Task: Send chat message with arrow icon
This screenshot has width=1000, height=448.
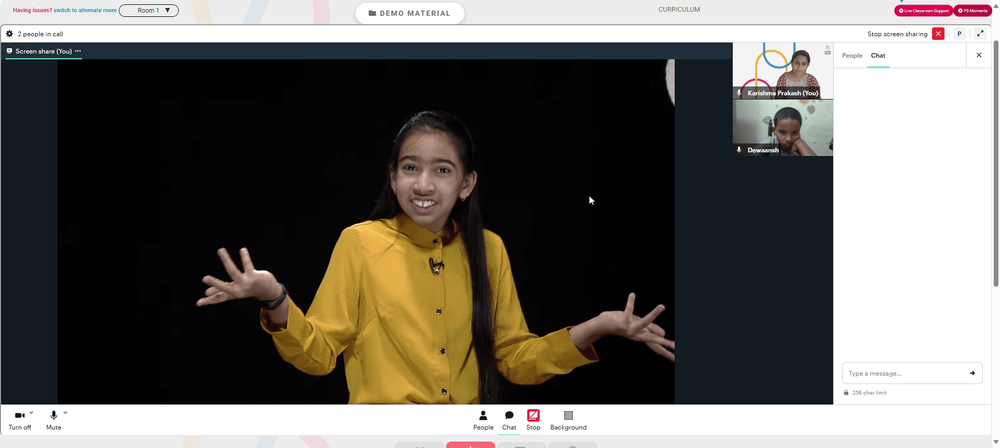Action: point(972,373)
